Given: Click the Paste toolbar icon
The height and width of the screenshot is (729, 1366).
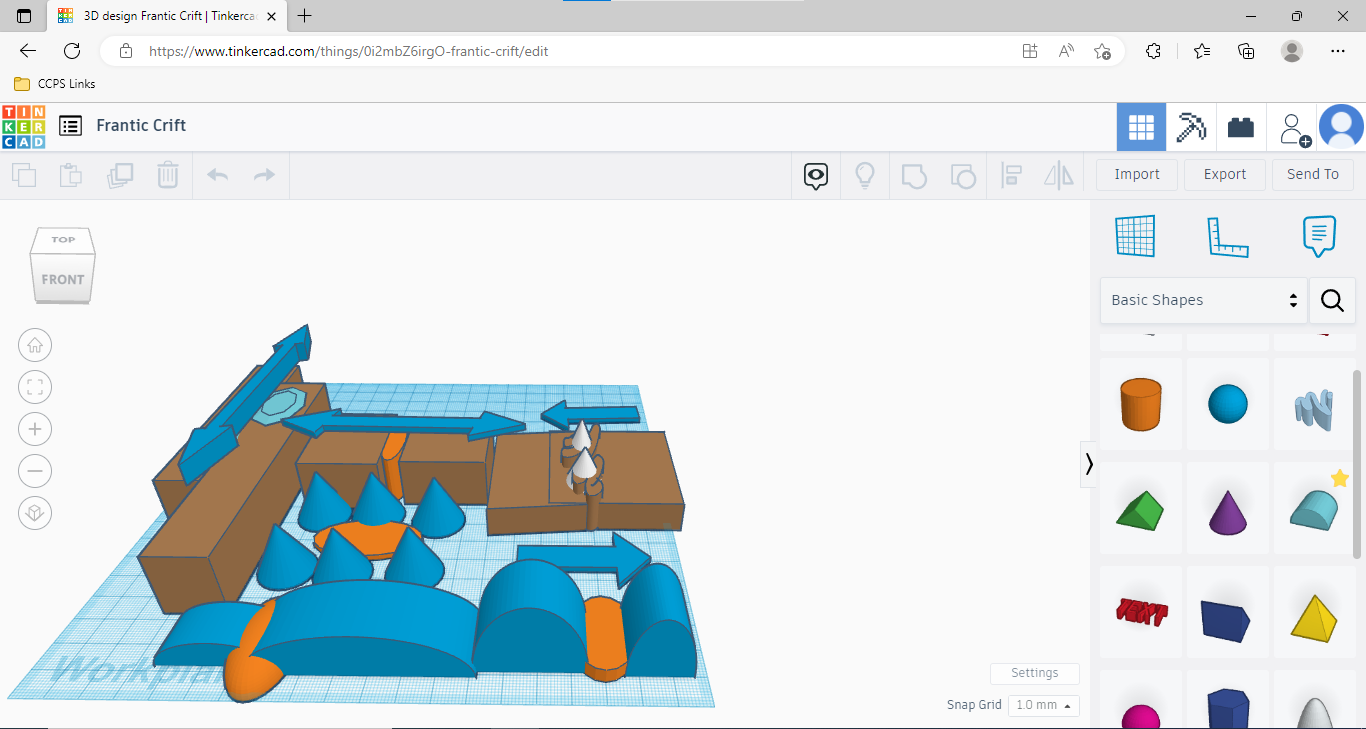Looking at the screenshot, I should pyautogui.click(x=71, y=176).
